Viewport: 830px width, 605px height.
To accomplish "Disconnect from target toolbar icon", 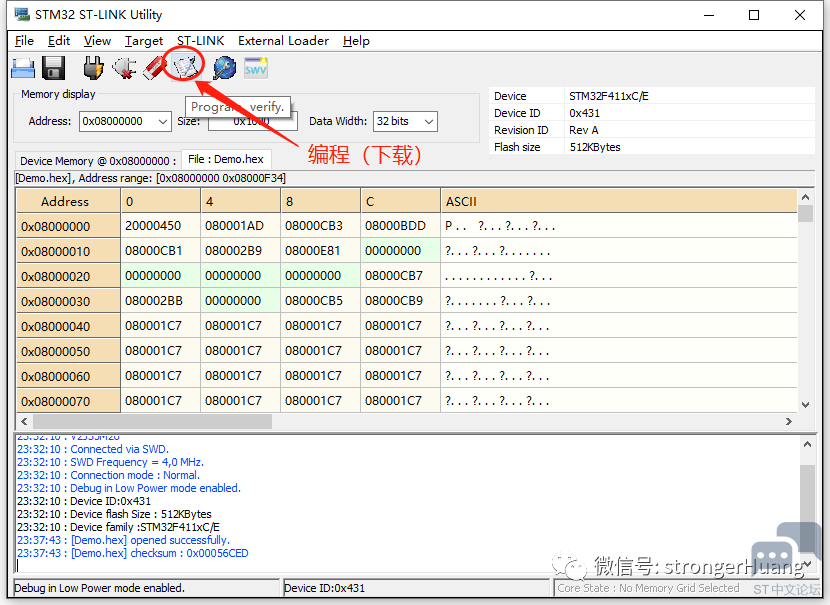I will (124, 68).
